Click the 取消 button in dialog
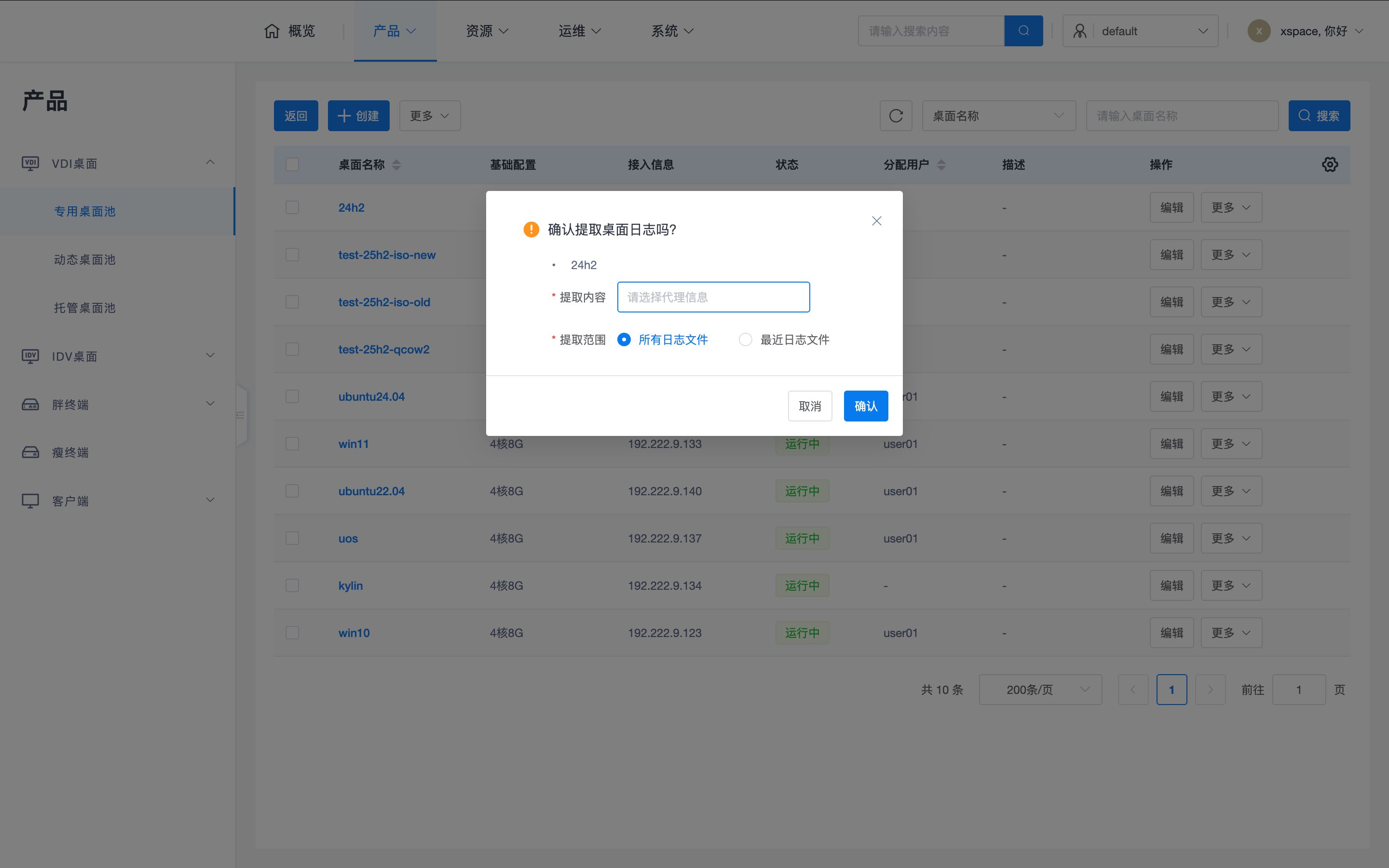 click(x=809, y=407)
